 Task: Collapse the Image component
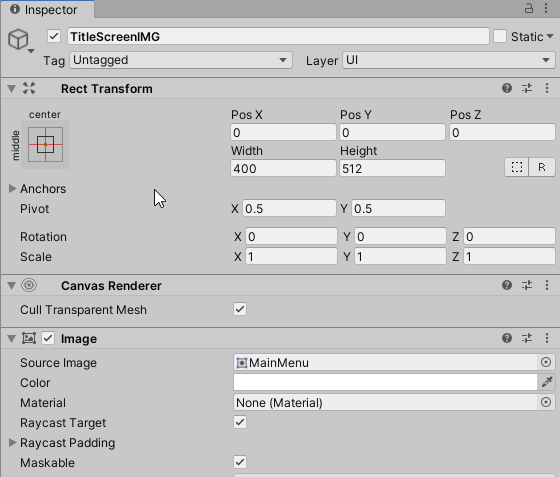point(11,338)
